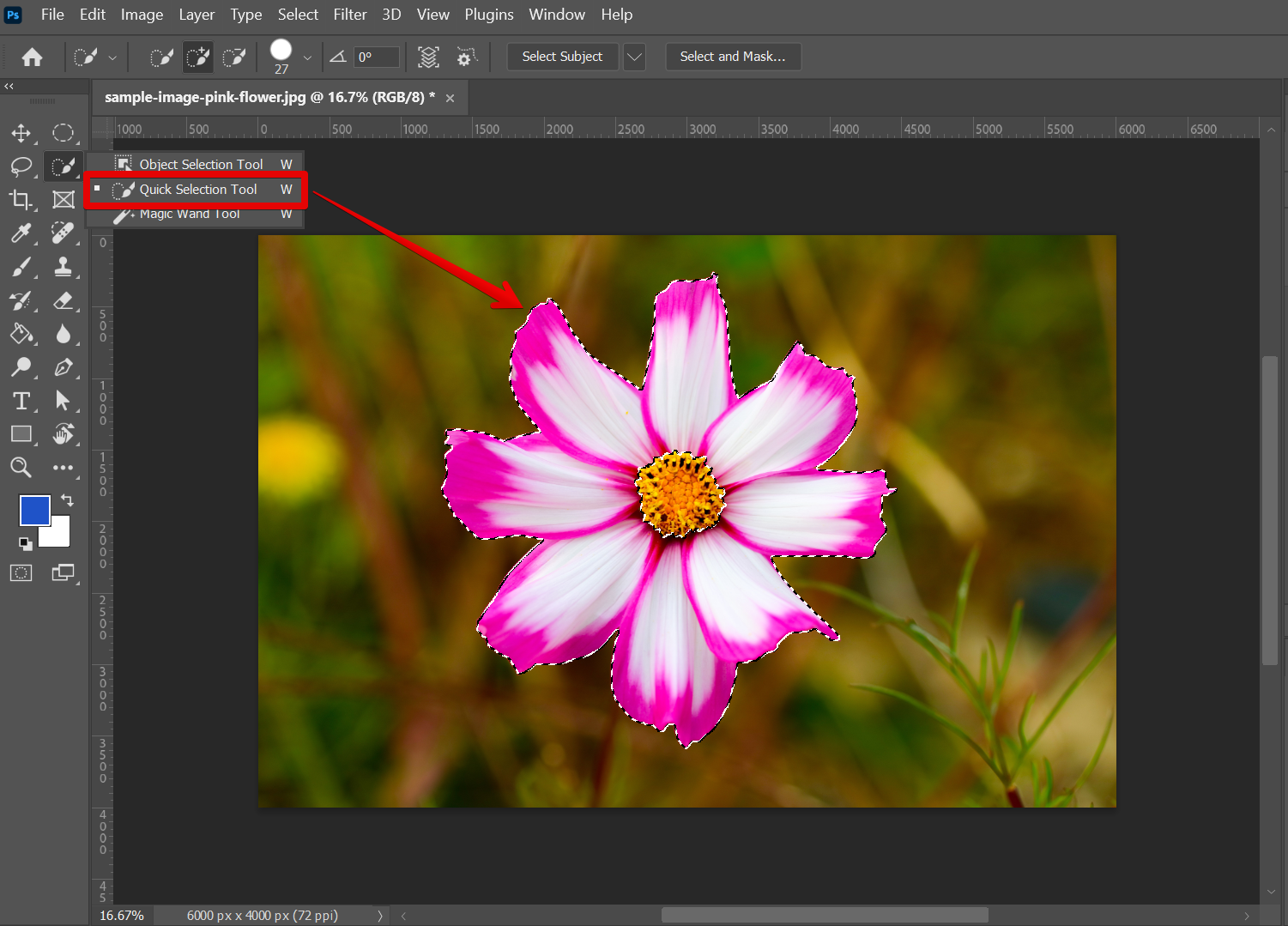Toggle Quick Mask mode

21,573
